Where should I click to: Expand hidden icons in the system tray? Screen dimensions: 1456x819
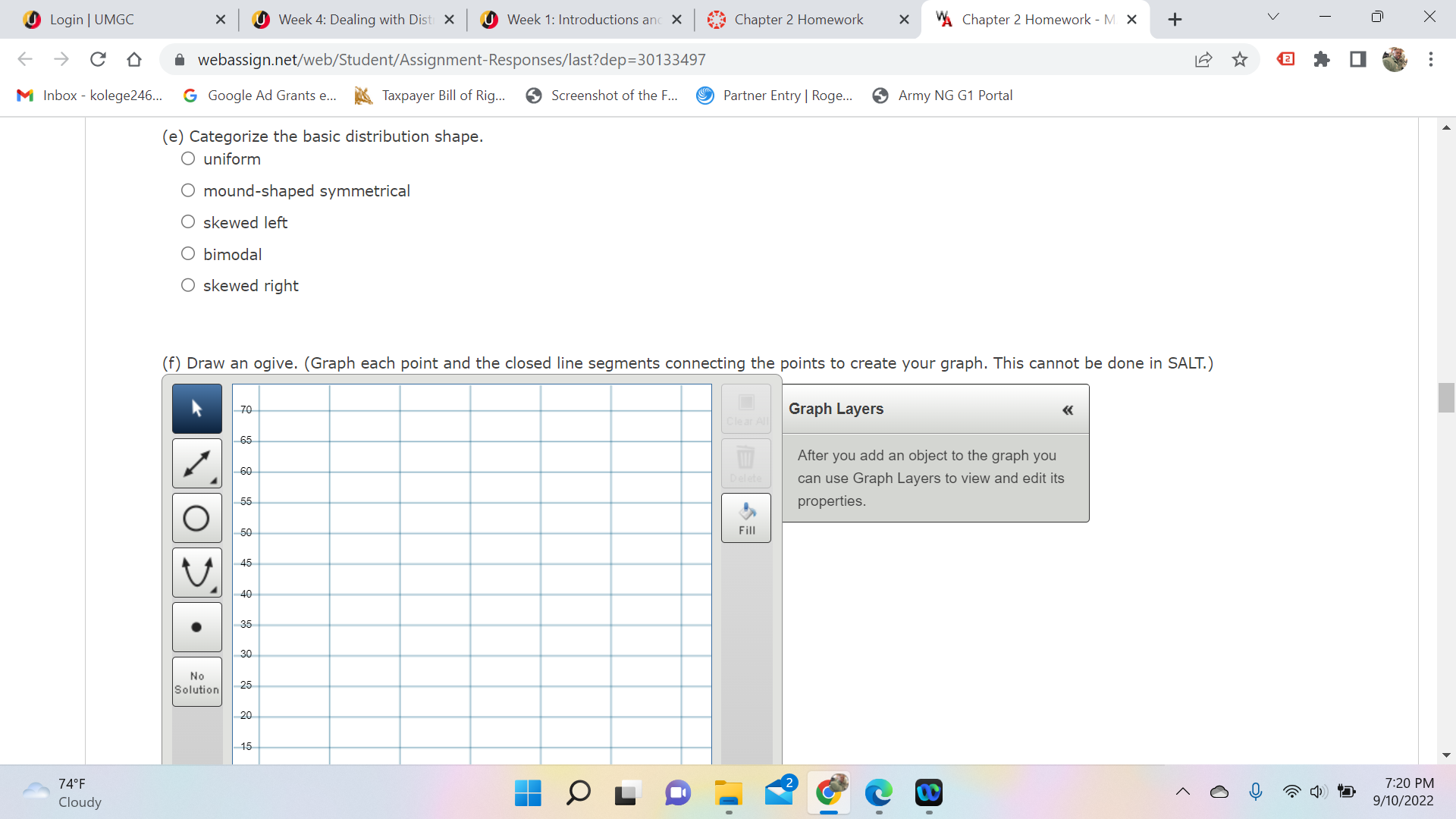coord(1182,792)
